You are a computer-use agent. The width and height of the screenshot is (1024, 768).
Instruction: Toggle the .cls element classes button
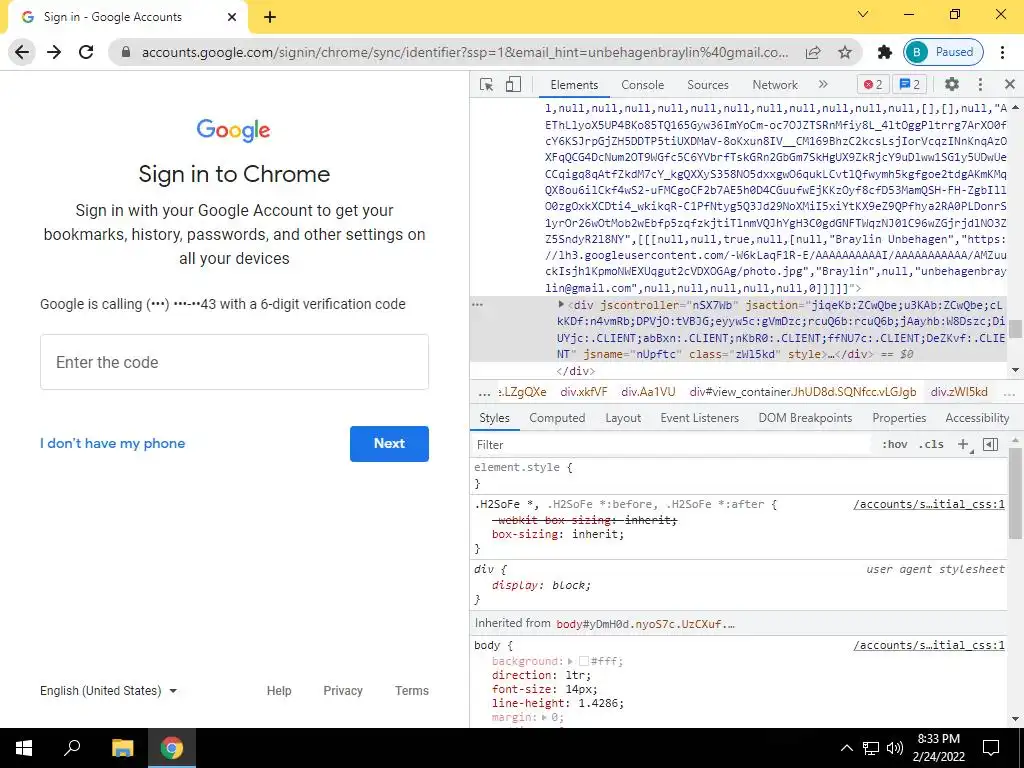(931, 445)
